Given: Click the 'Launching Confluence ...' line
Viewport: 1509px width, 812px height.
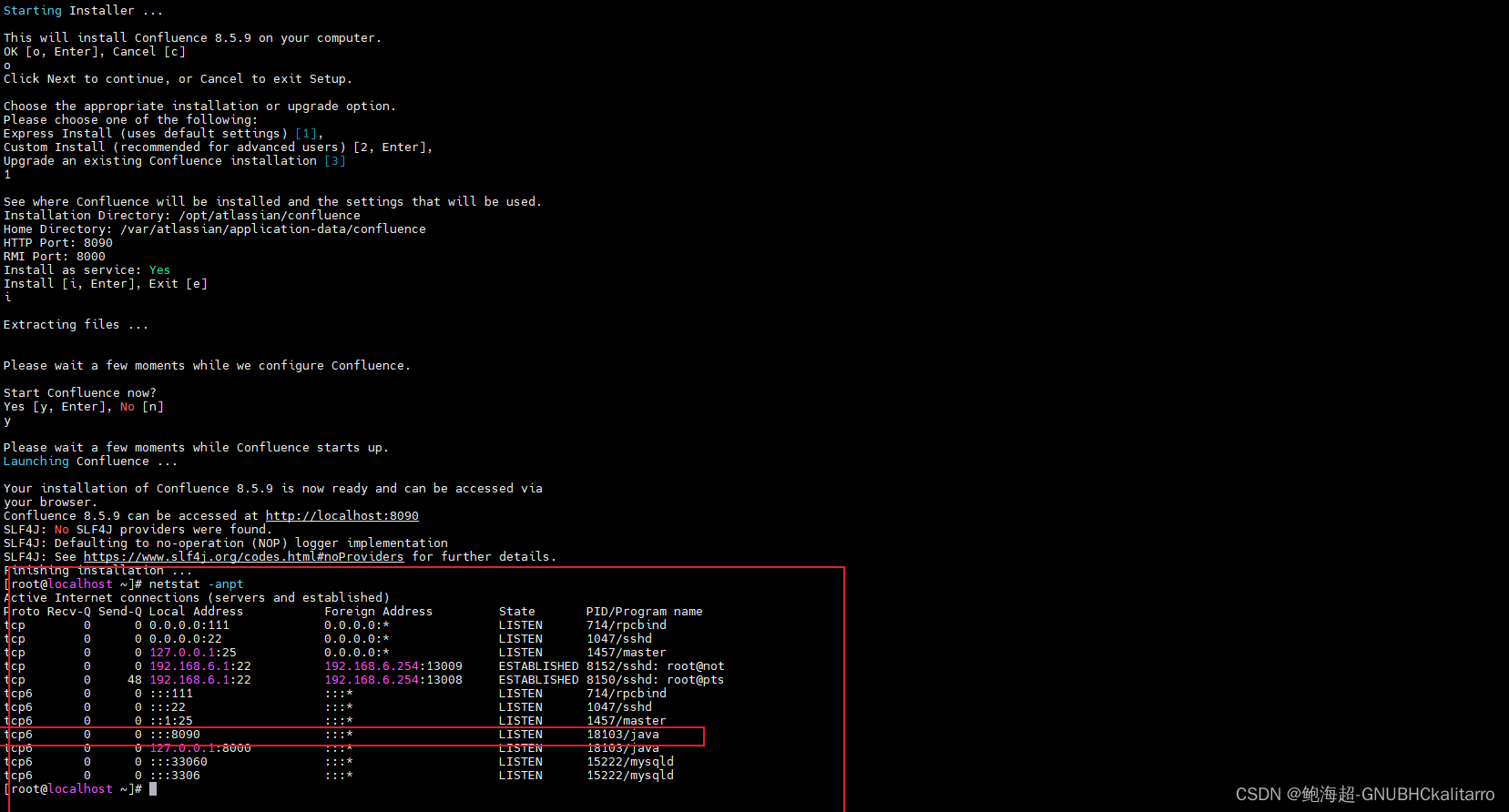Looking at the screenshot, I should pyautogui.click(x=91, y=461).
